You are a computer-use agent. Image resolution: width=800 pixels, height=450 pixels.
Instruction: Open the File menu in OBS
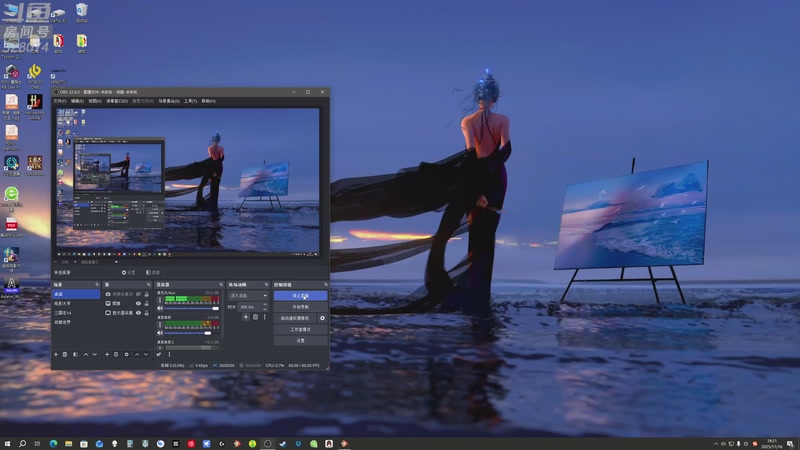click(60, 101)
